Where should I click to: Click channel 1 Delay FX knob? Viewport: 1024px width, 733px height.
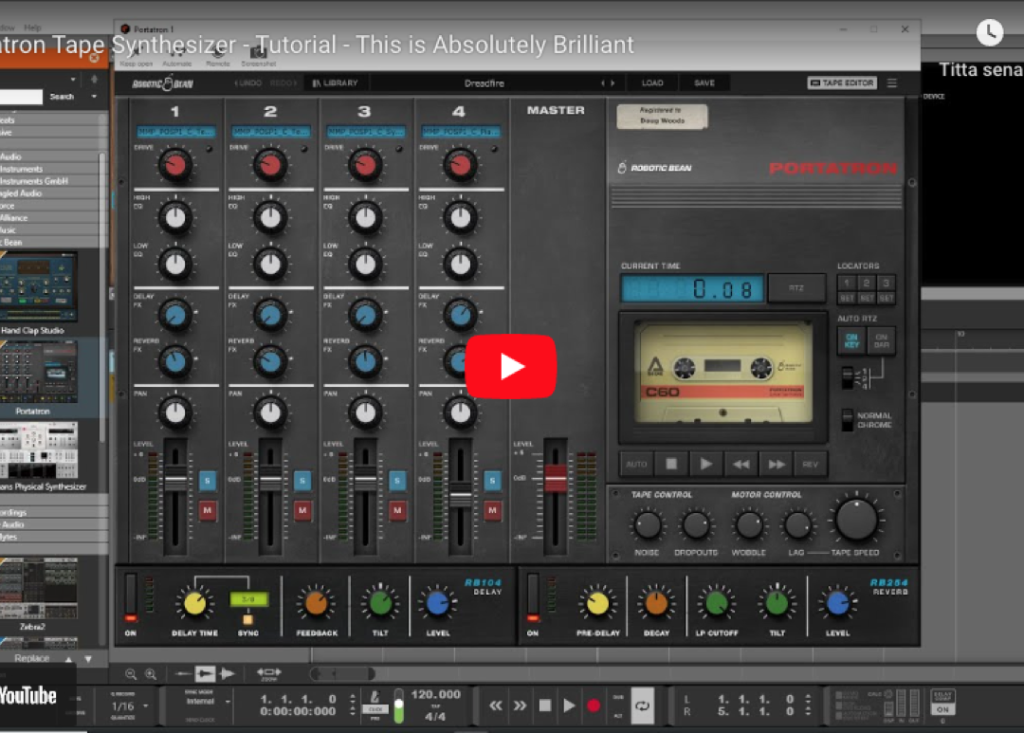pyautogui.click(x=175, y=316)
